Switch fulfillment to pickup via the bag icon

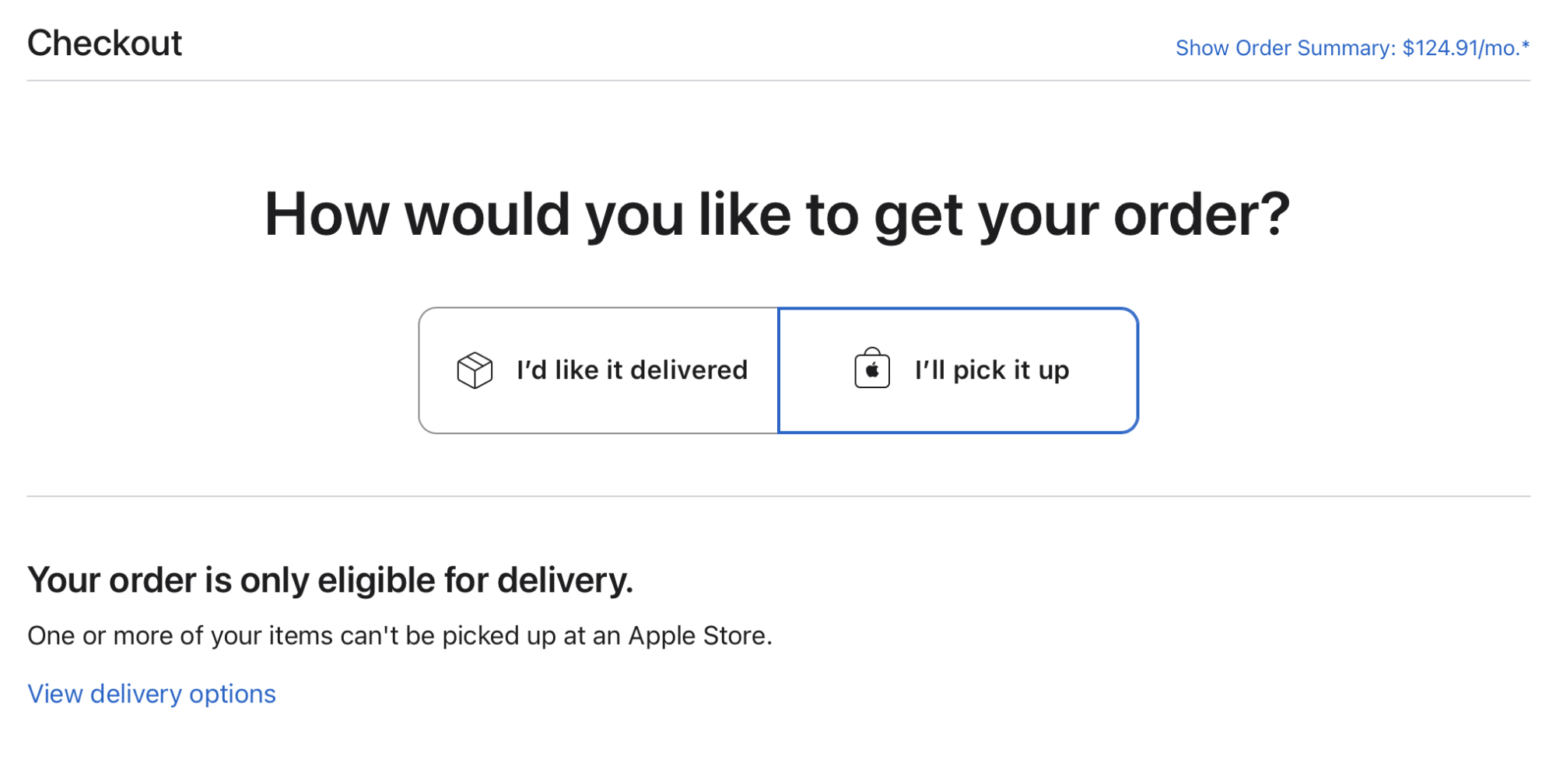tap(872, 368)
